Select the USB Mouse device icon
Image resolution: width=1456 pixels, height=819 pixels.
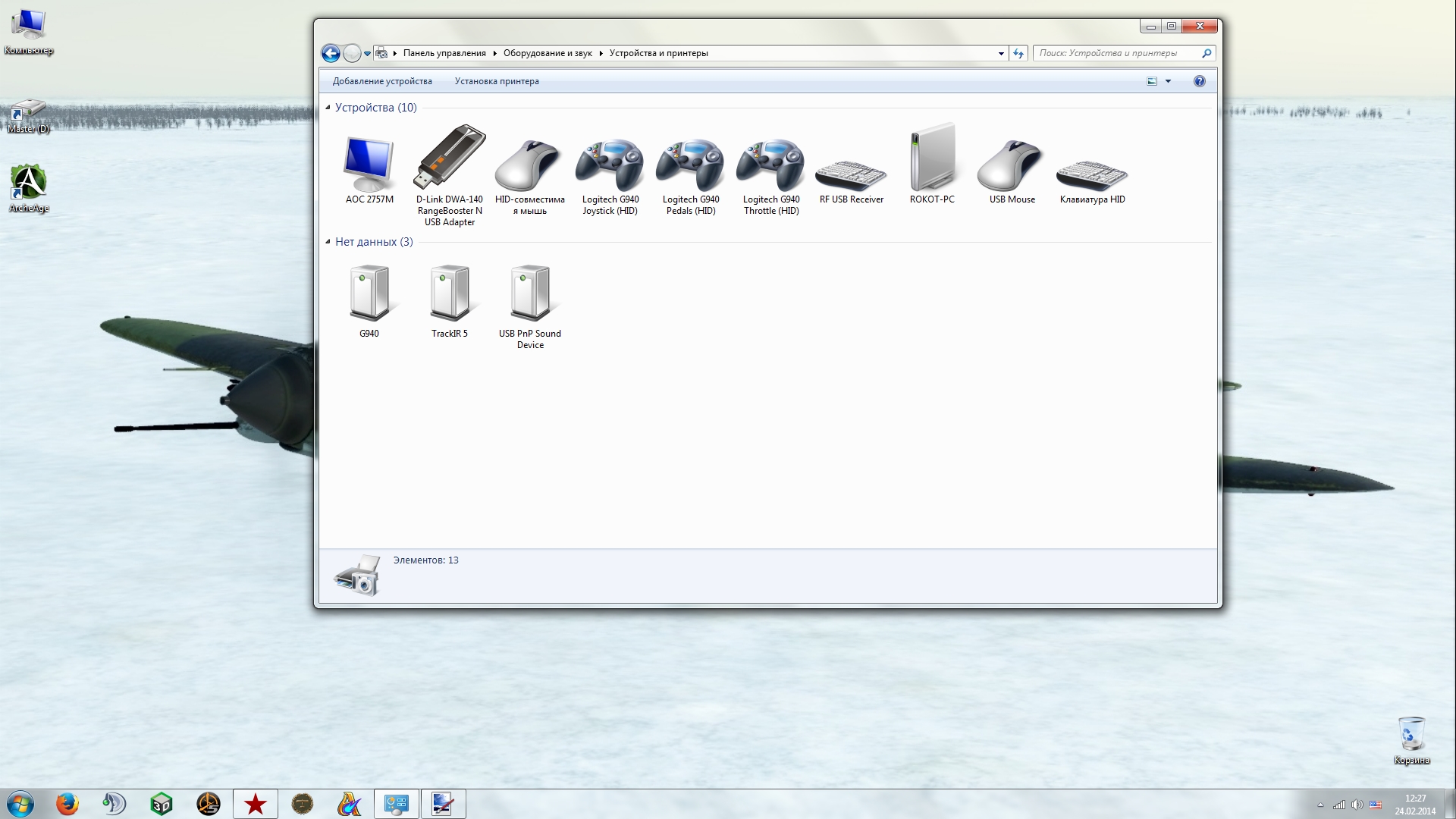pyautogui.click(x=1012, y=165)
